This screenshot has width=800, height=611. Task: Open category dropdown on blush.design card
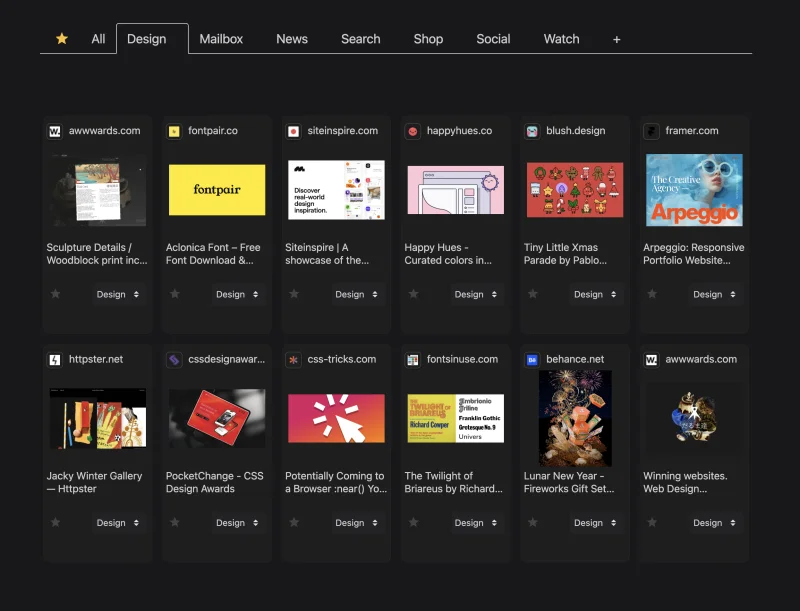[596, 294]
